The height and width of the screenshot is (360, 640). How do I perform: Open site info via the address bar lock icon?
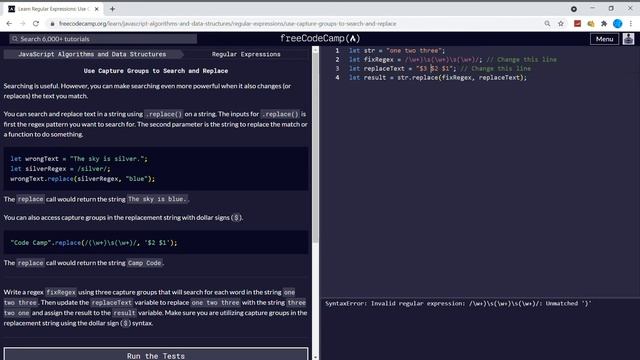coord(52,24)
